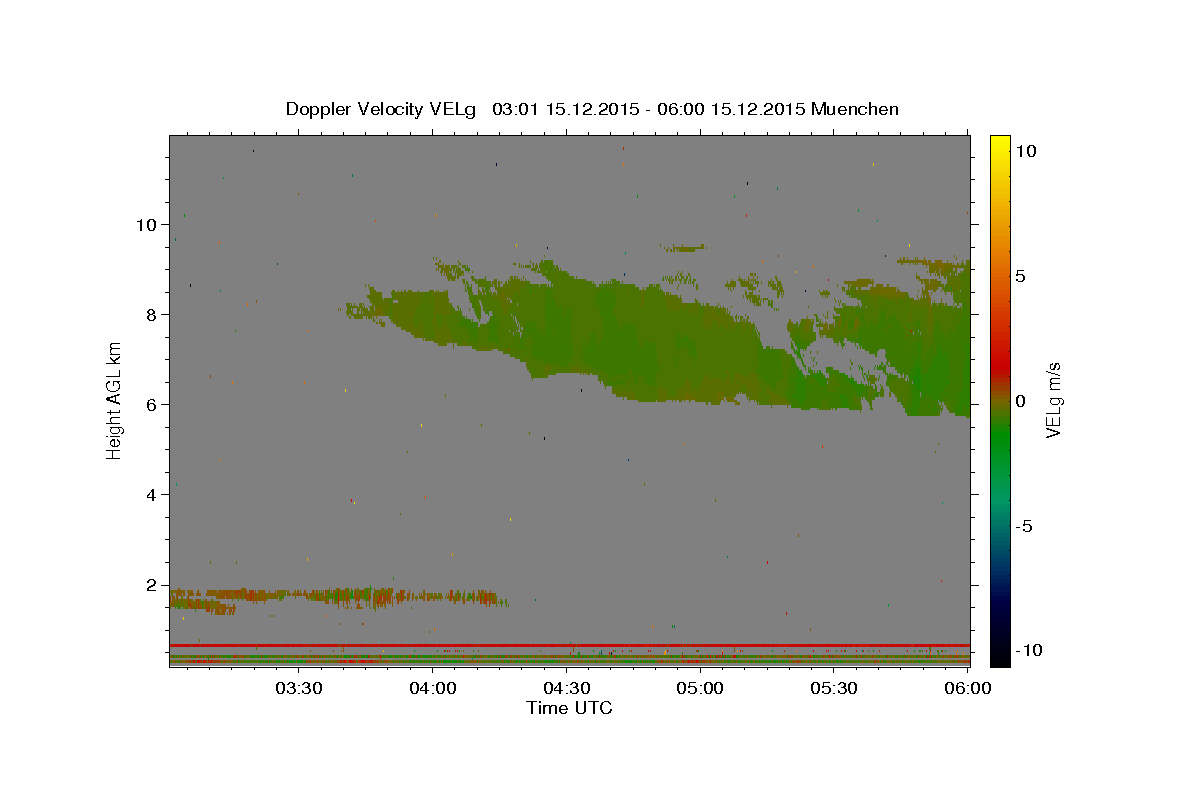The width and height of the screenshot is (1200, 800).
Task: Click the 05:00 time tick label
Action: (700, 688)
